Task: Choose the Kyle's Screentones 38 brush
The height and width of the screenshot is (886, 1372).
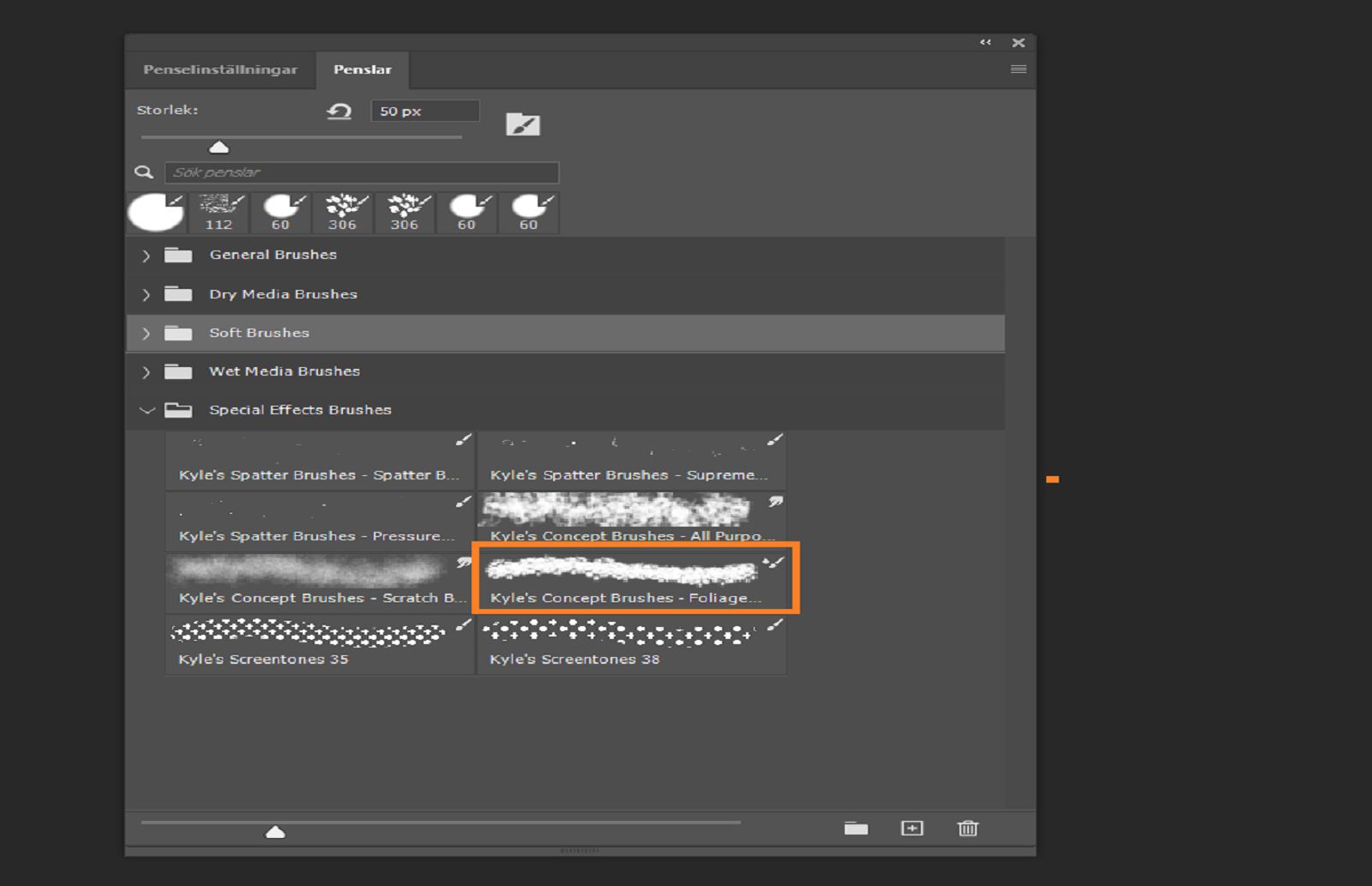Action: tap(631, 644)
